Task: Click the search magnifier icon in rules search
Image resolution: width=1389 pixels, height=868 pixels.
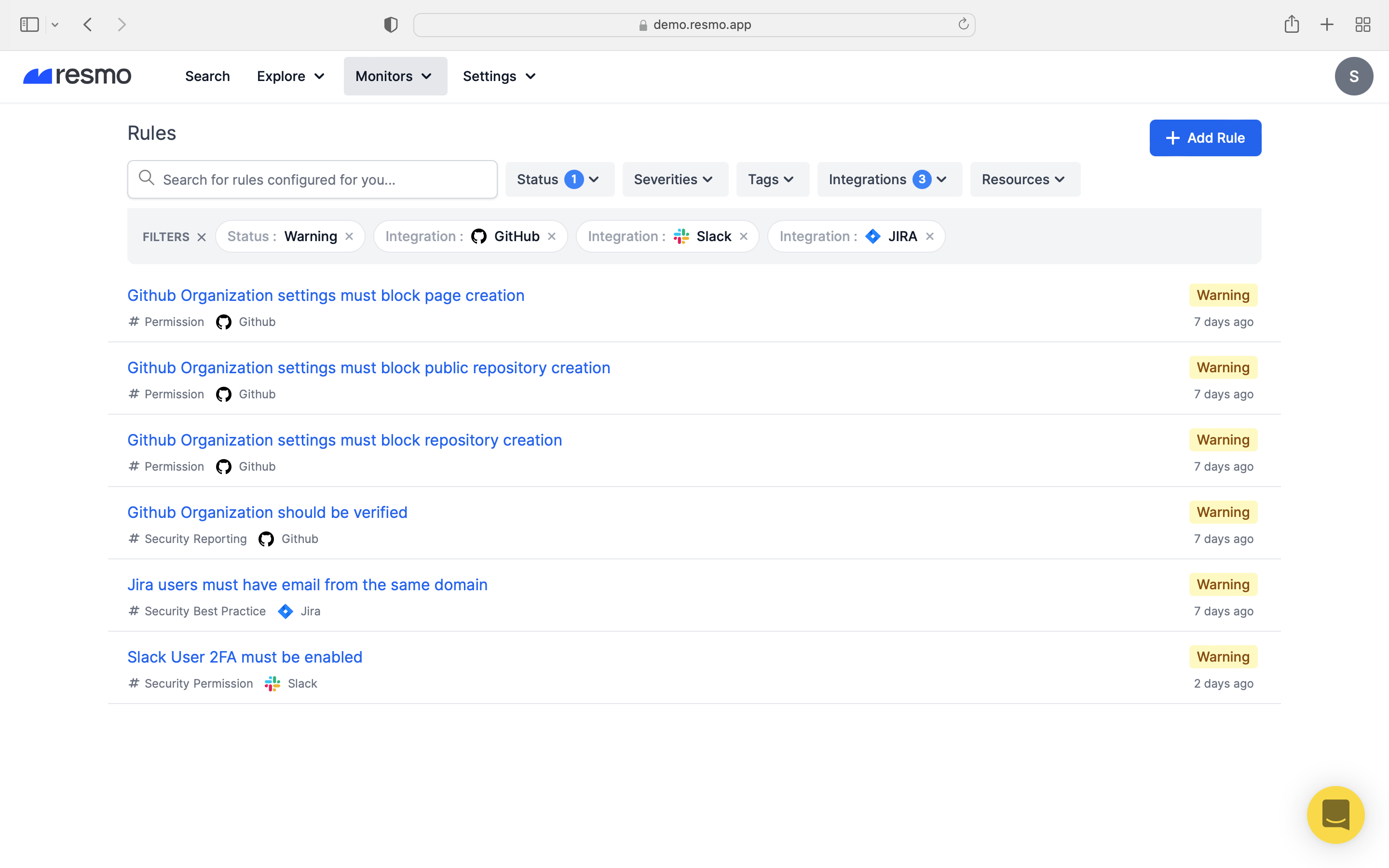Action: click(x=146, y=178)
